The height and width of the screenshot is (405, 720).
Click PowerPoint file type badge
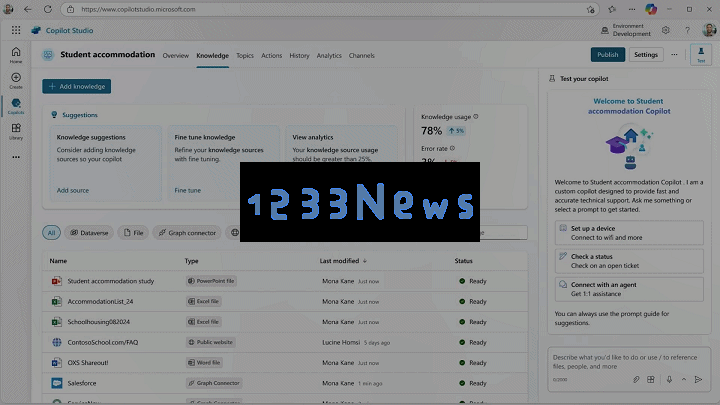coord(211,281)
